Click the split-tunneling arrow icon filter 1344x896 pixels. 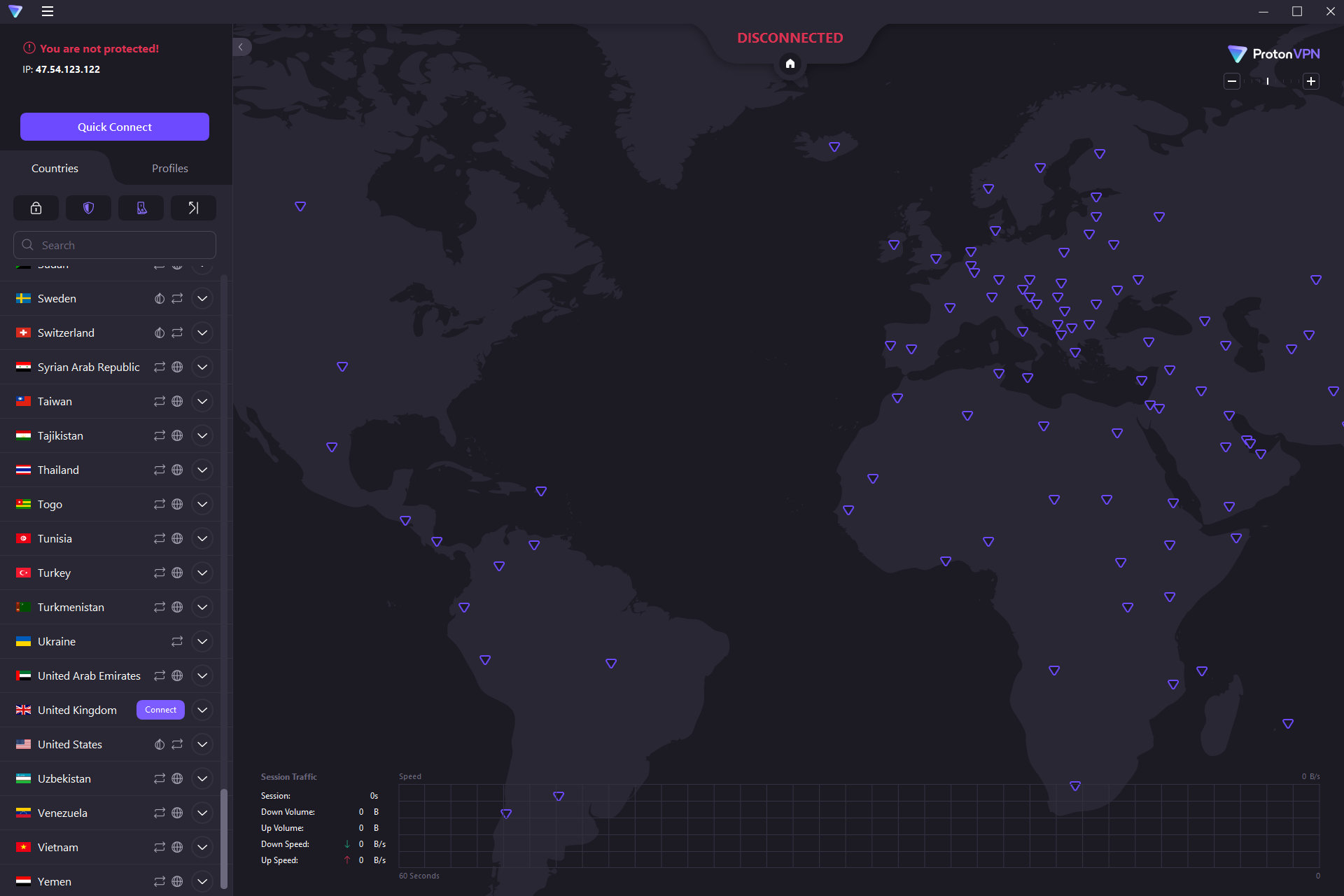click(x=193, y=207)
